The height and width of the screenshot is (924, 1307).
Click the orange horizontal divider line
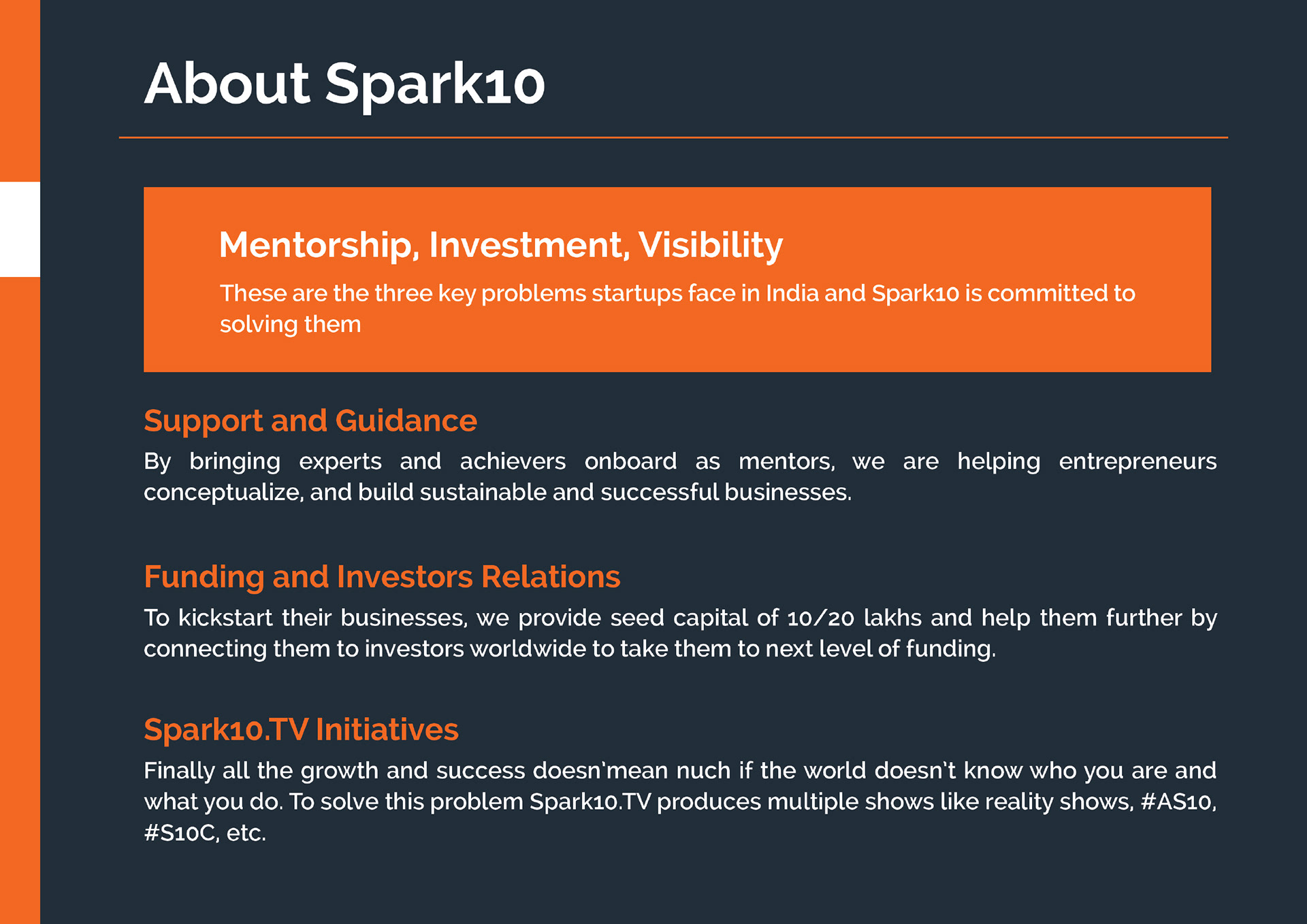[673, 137]
